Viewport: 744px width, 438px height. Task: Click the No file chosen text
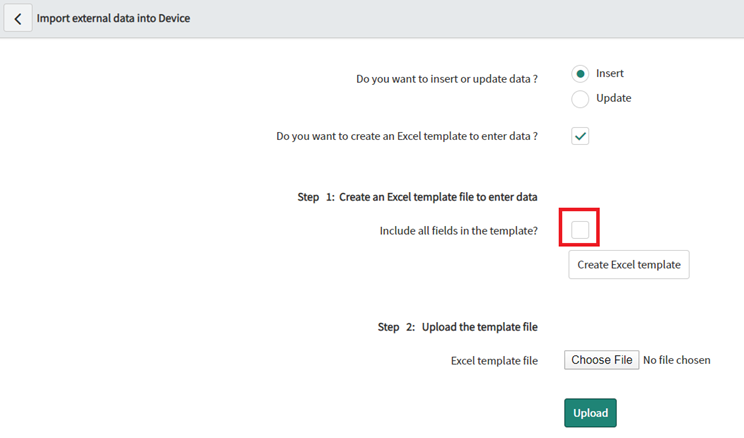coord(677,360)
